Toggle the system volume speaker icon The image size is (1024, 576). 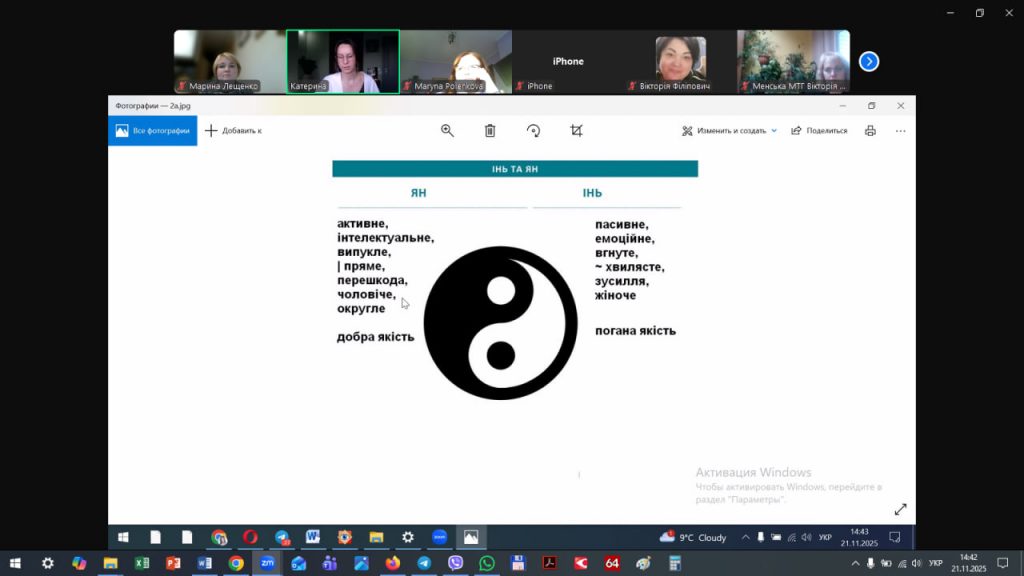coord(918,563)
